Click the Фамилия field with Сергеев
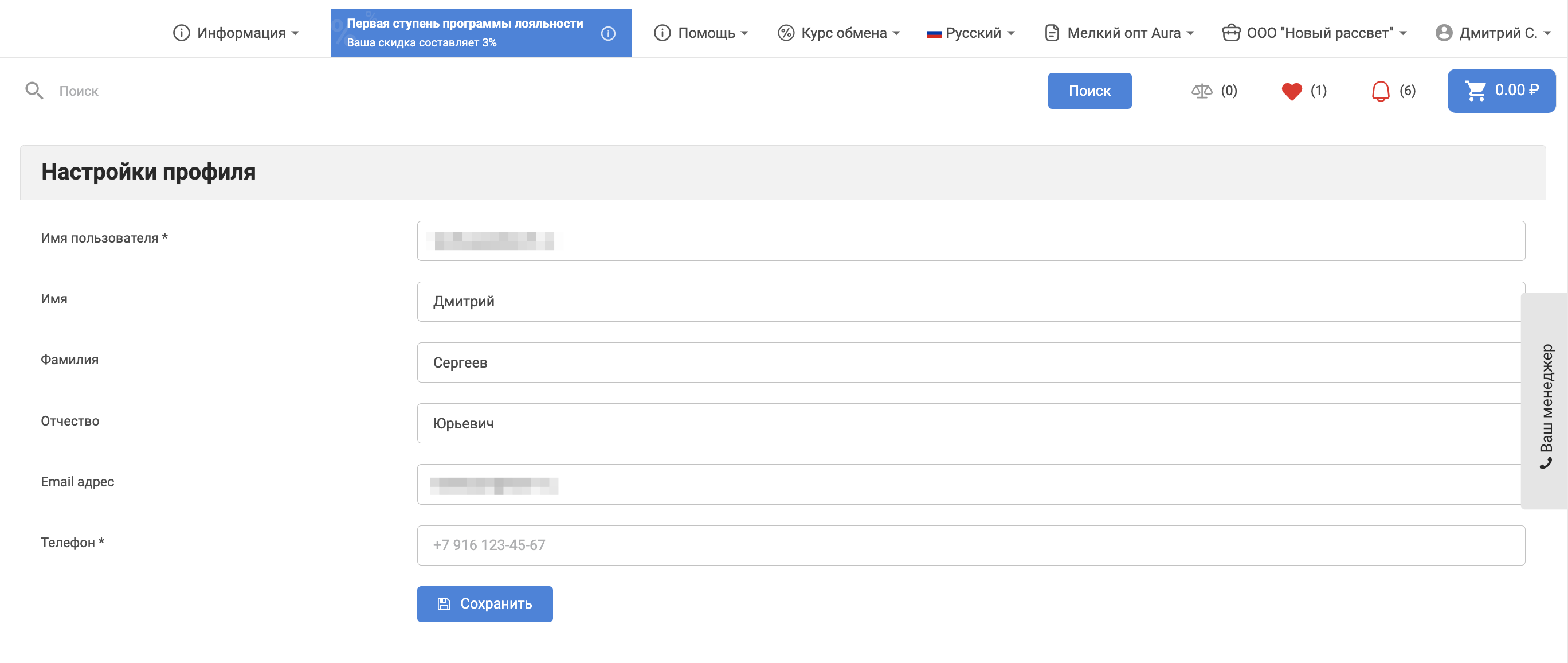The image size is (1568, 663). coord(970,362)
